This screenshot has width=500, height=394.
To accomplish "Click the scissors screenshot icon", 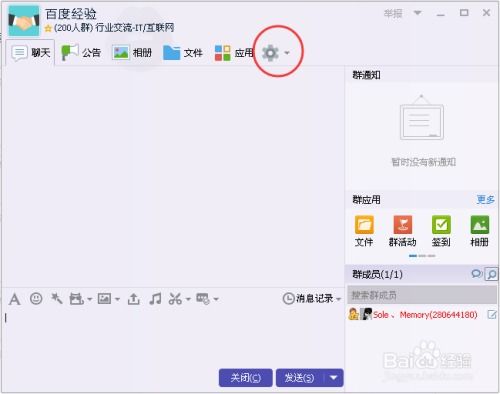I will tap(175, 299).
